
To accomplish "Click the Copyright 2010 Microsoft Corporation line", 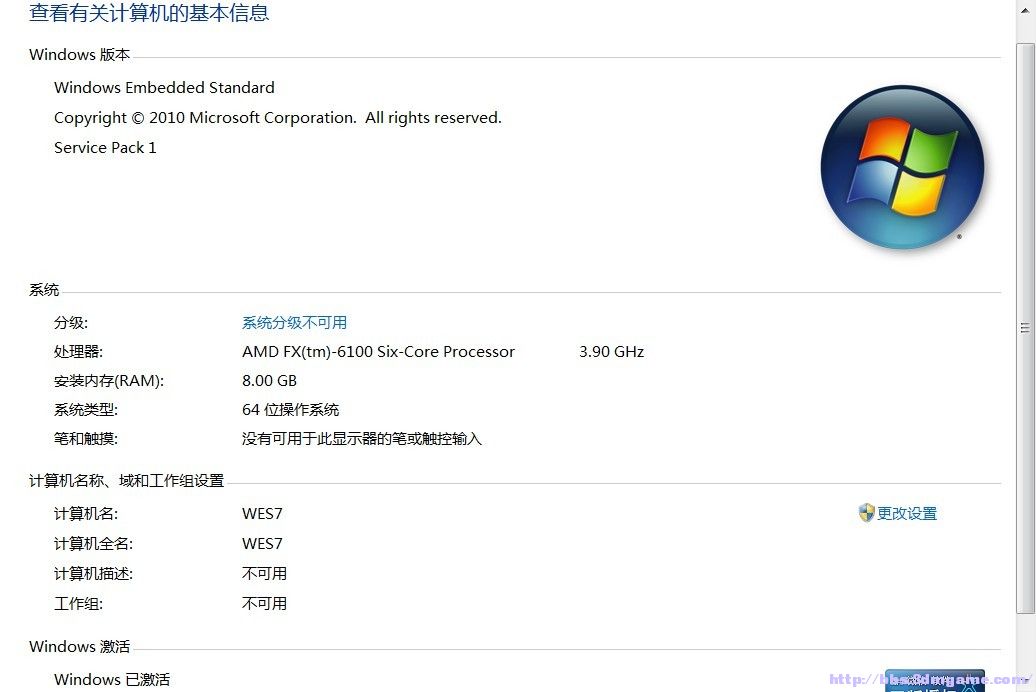I will pyautogui.click(x=278, y=118).
